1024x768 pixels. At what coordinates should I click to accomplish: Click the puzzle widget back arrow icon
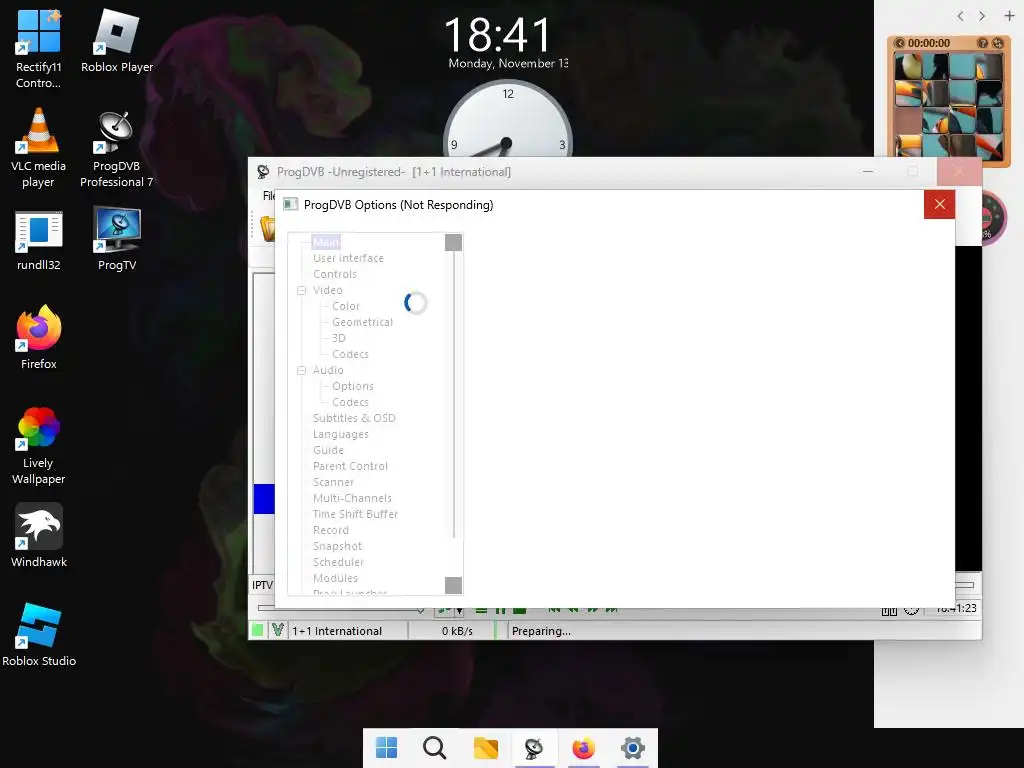899,43
